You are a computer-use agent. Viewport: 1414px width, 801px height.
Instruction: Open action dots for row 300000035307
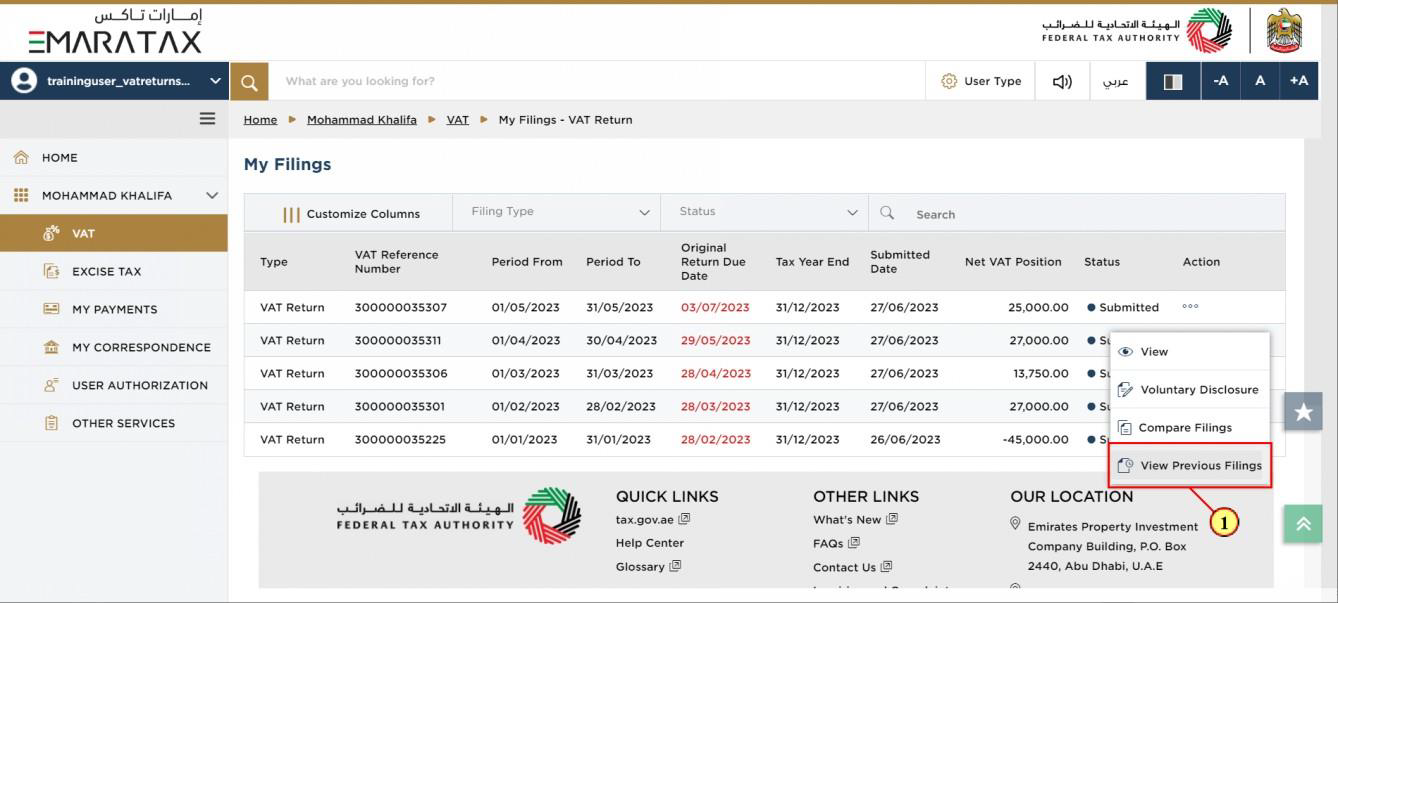click(x=1190, y=307)
